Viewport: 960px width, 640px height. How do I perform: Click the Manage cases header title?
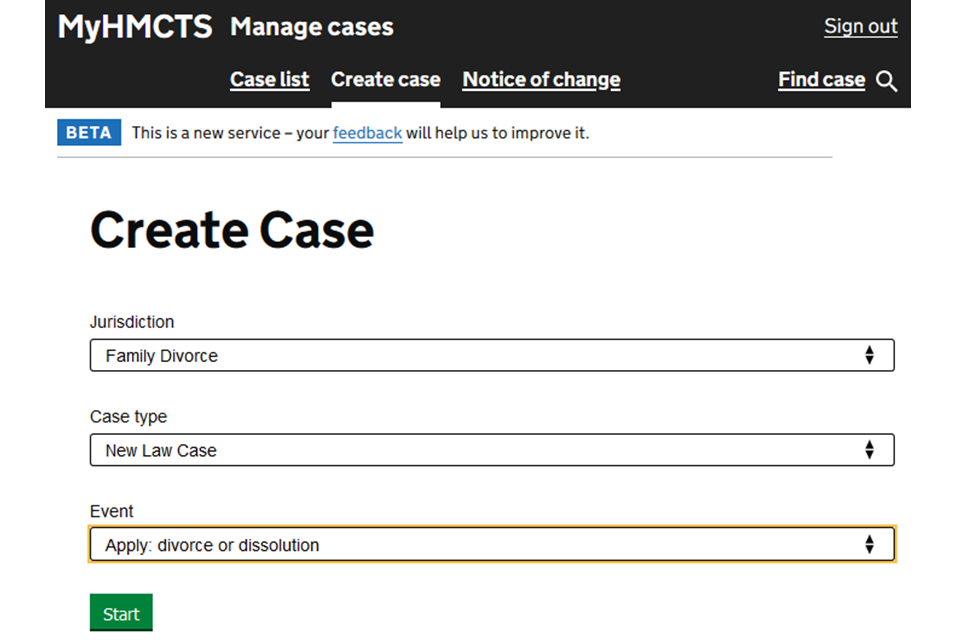click(x=312, y=27)
